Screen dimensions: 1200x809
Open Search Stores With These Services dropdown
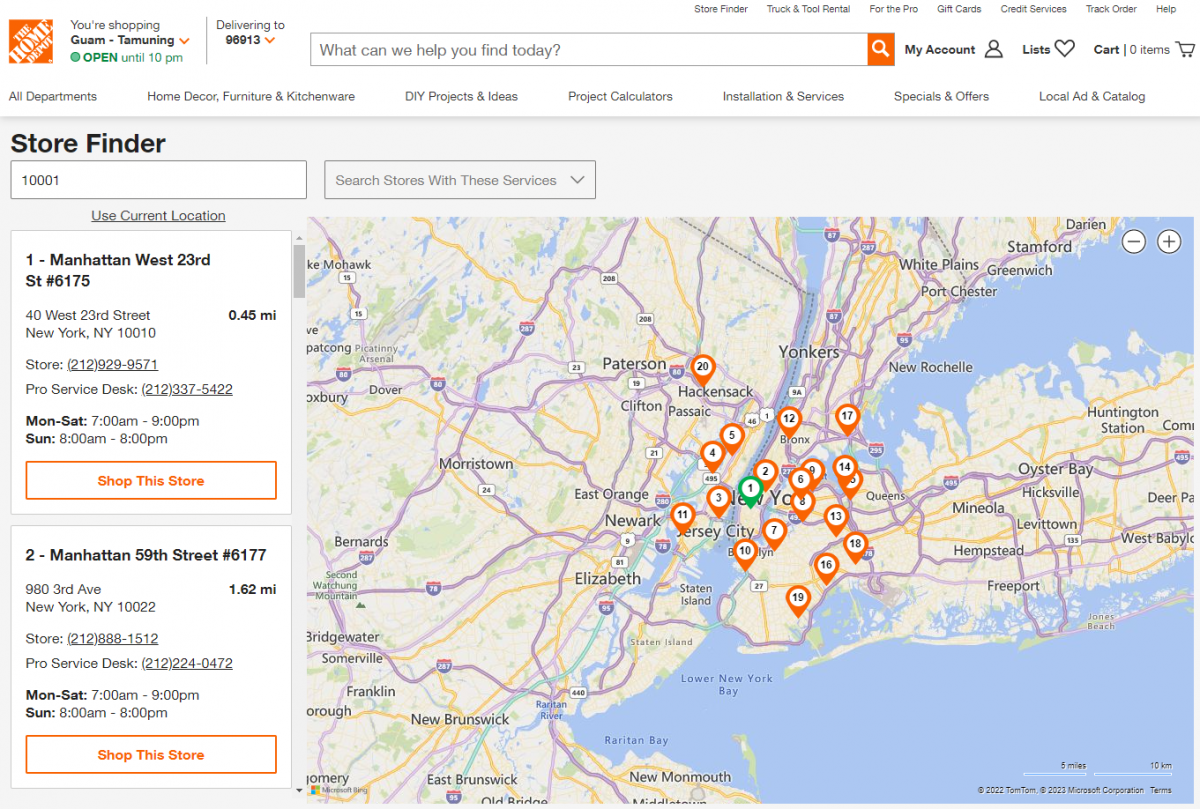pyautogui.click(x=459, y=180)
